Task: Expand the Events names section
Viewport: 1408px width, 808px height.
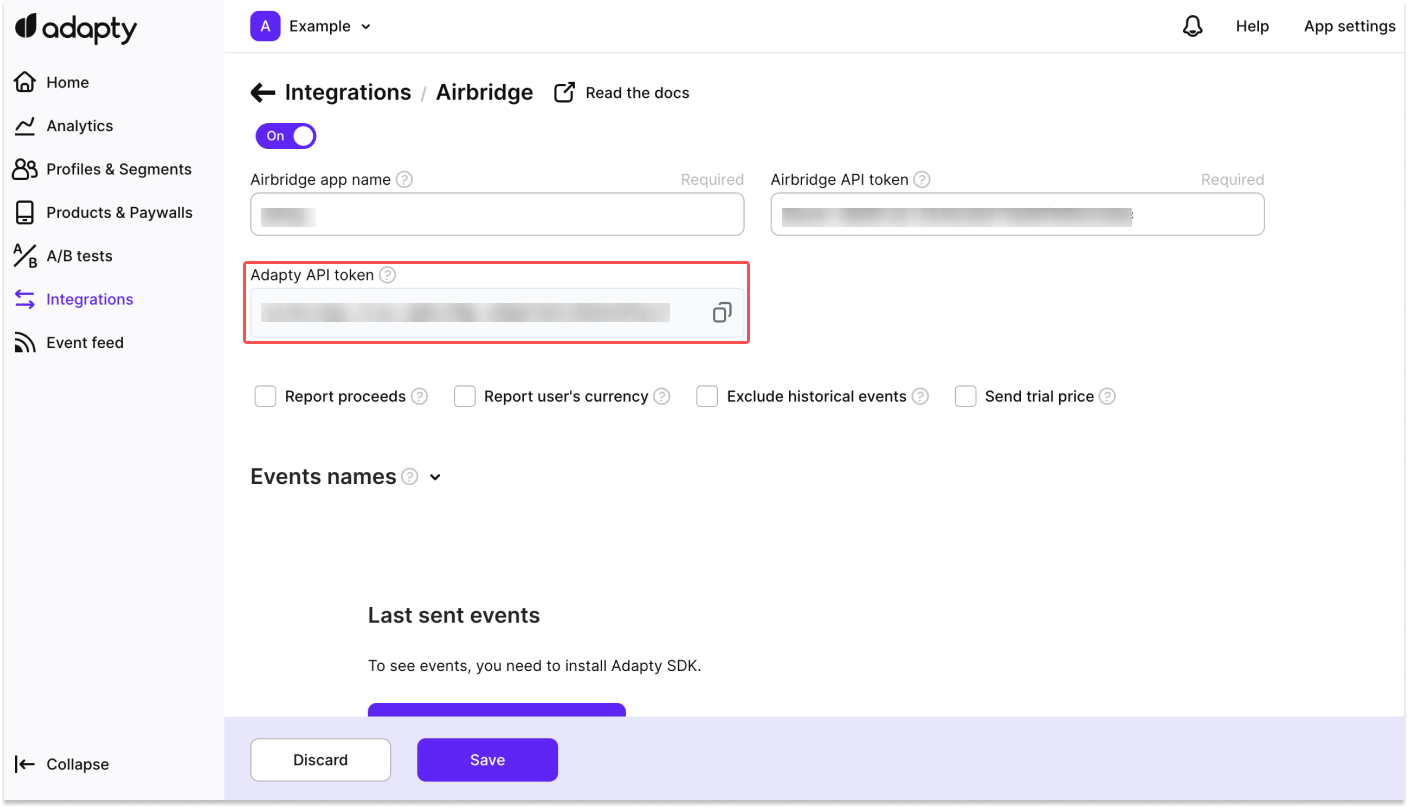Action: coord(435,478)
